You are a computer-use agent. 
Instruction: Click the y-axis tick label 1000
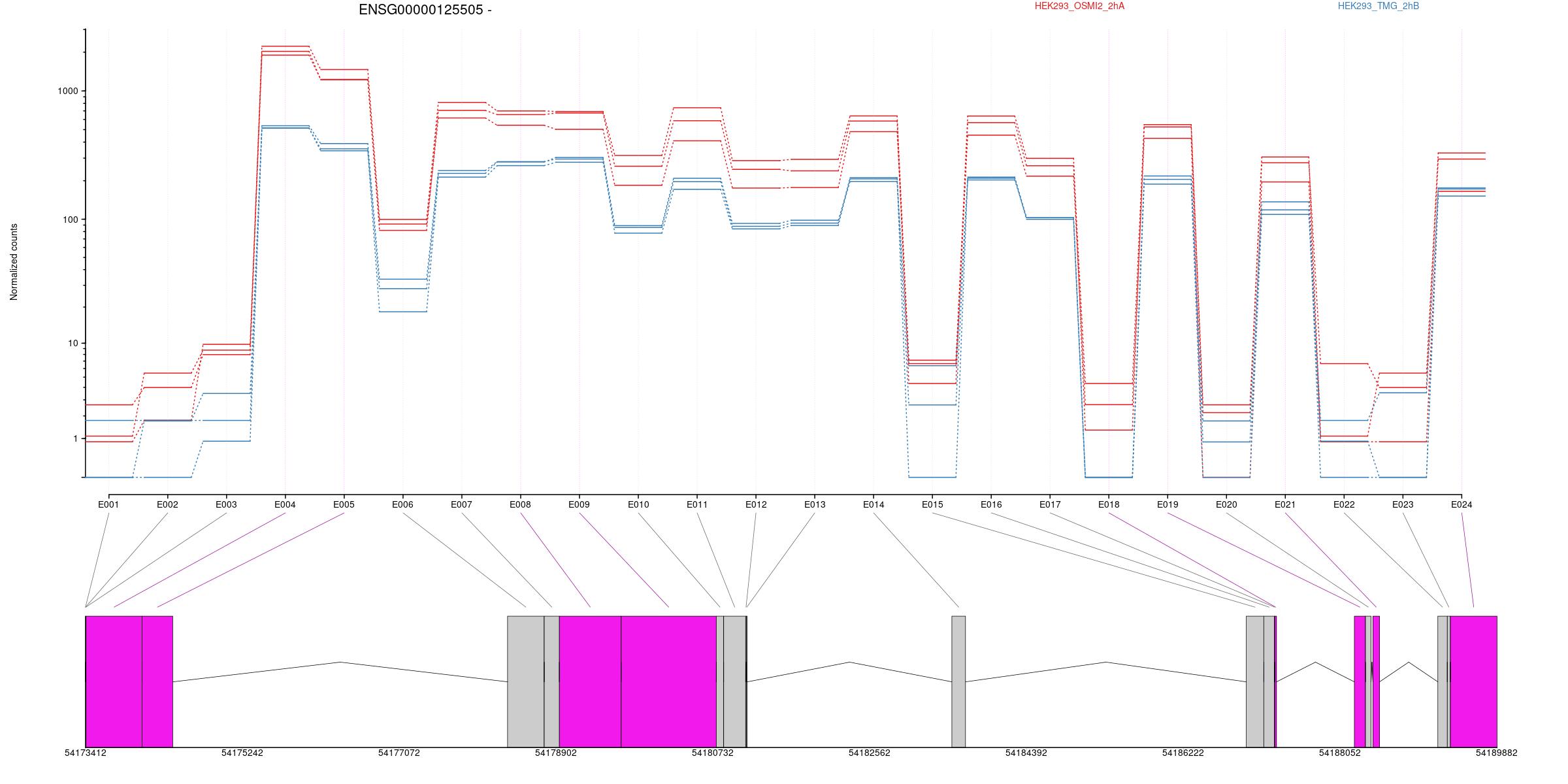click(67, 91)
